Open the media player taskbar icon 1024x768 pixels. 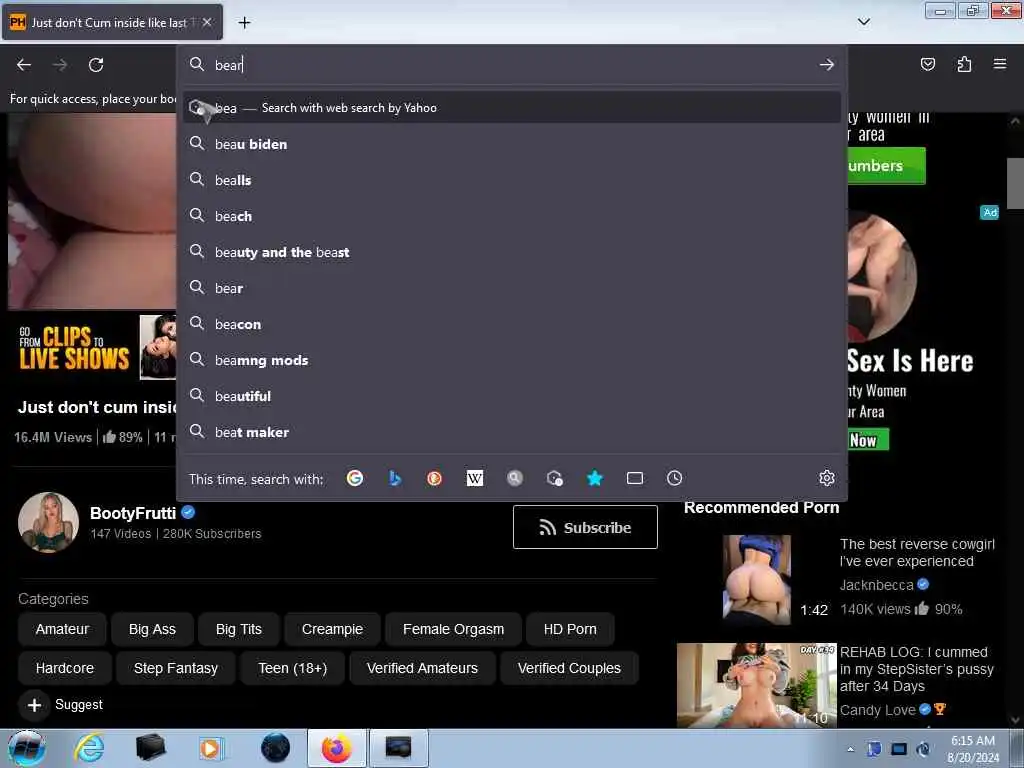[210, 748]
